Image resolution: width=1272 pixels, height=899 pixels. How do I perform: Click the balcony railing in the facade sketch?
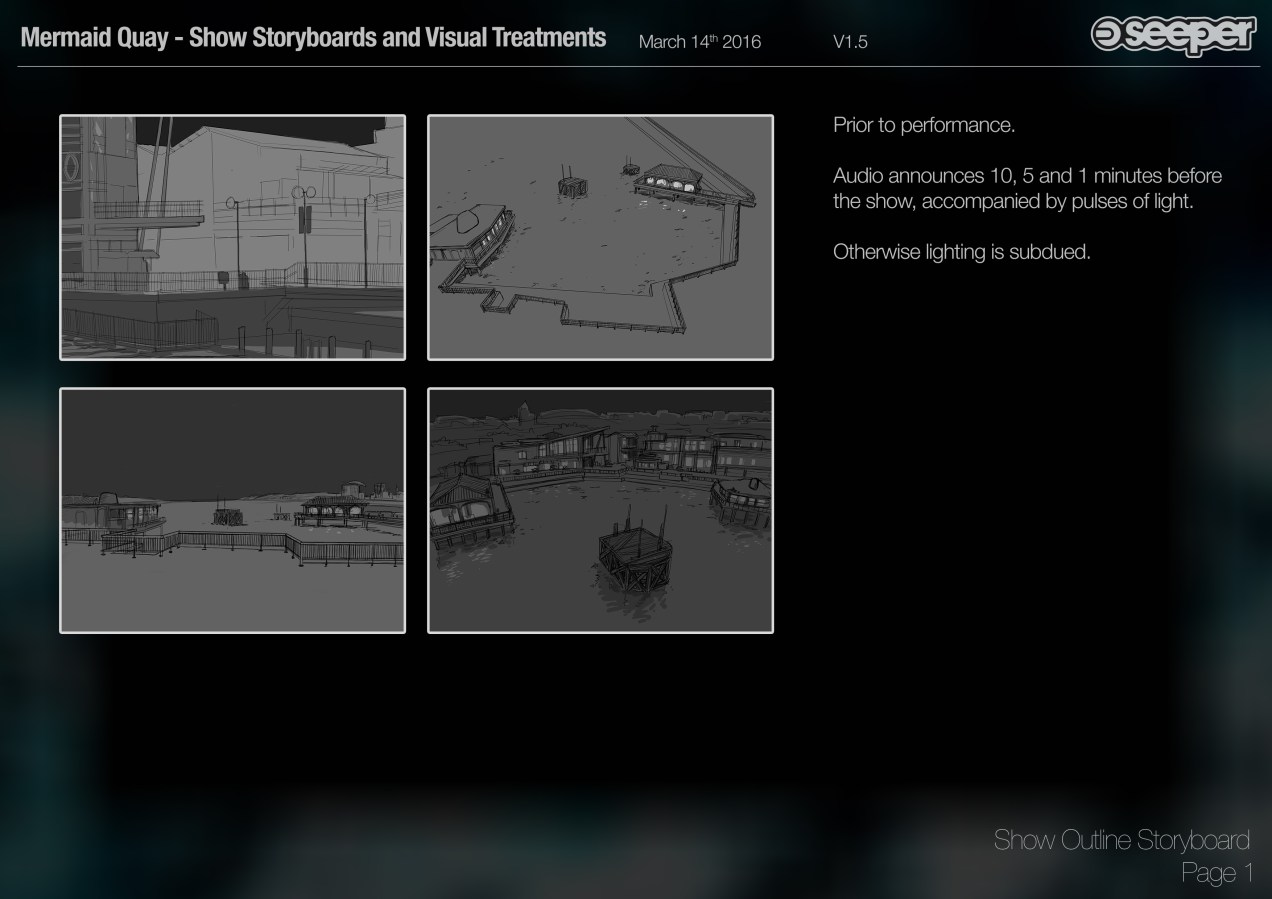145,211
